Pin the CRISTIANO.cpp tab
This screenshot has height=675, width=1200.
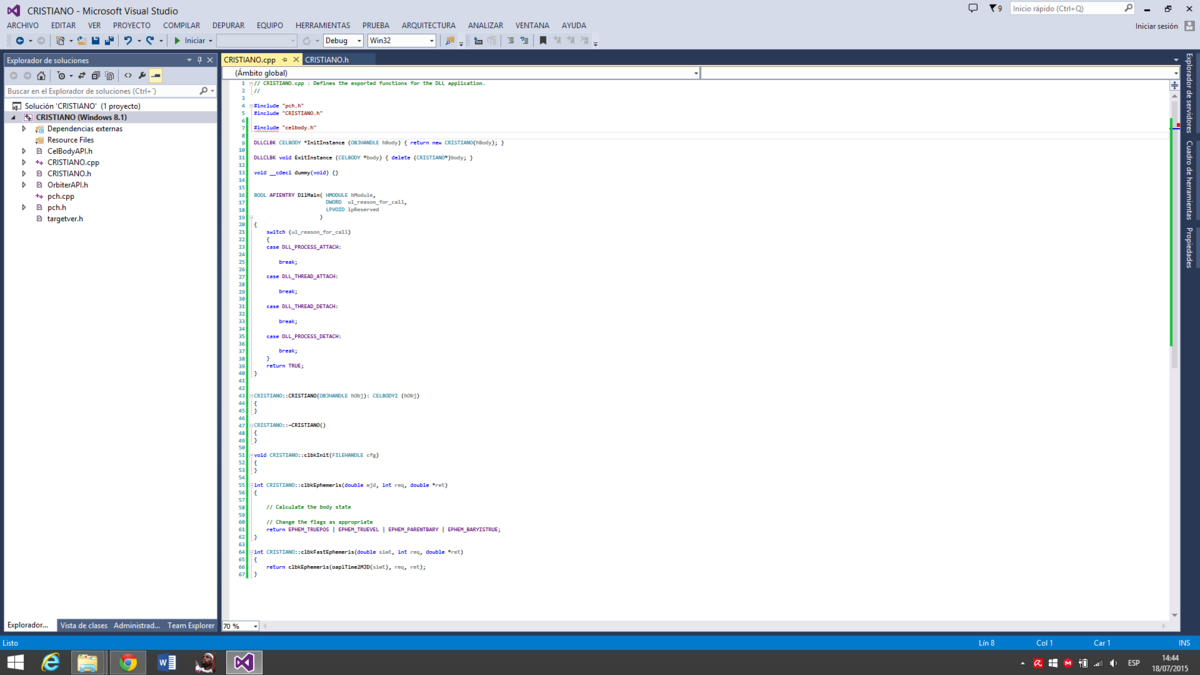point(284,60)
